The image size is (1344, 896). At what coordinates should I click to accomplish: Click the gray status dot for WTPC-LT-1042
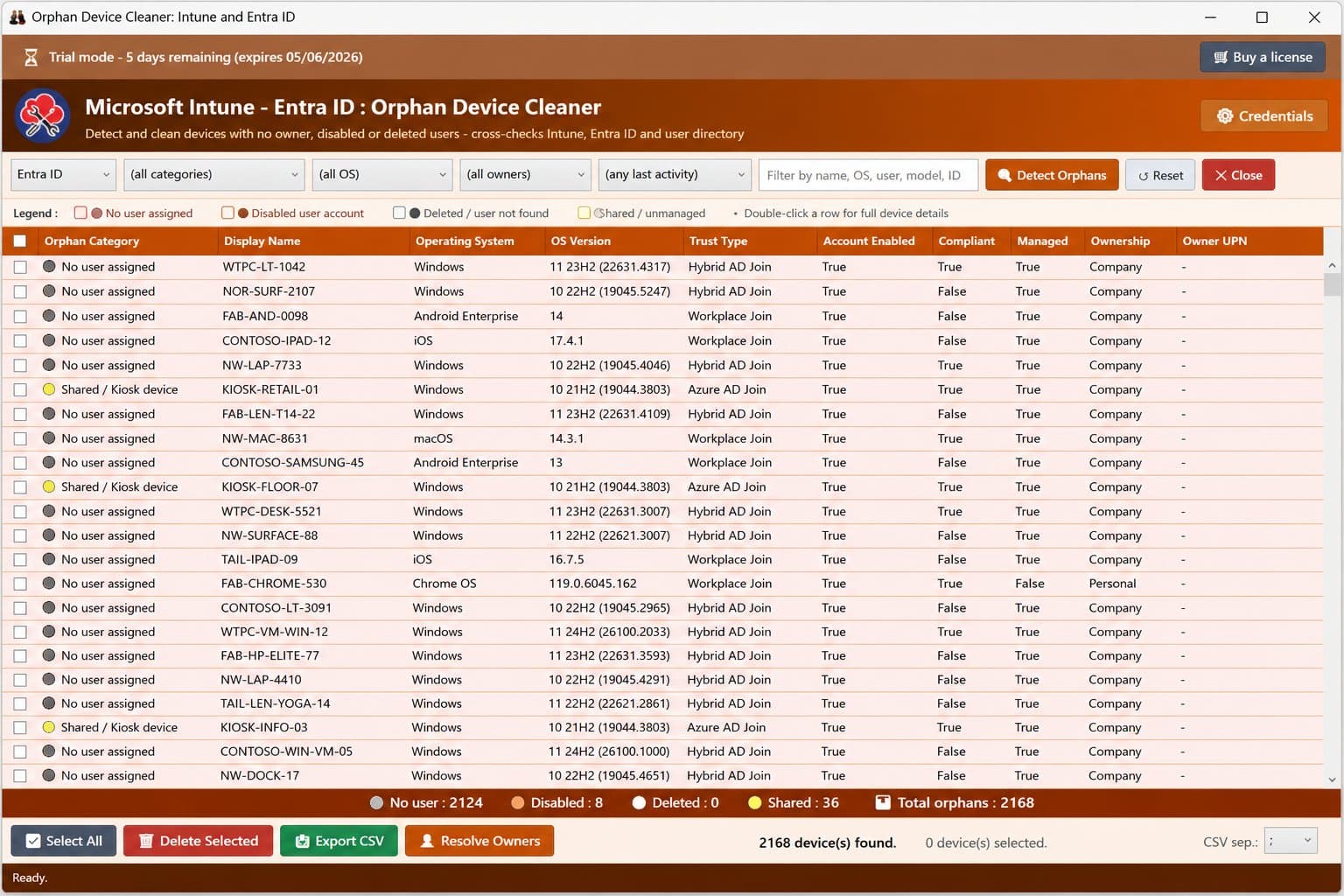[x=49, y=266]
